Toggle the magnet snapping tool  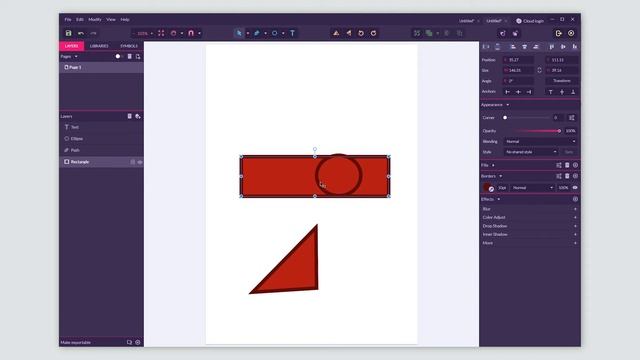coord(191,33)
